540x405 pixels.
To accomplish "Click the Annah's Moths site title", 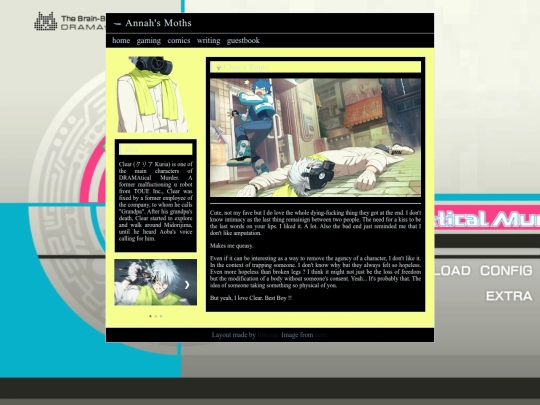I will [x=158, y=23].
